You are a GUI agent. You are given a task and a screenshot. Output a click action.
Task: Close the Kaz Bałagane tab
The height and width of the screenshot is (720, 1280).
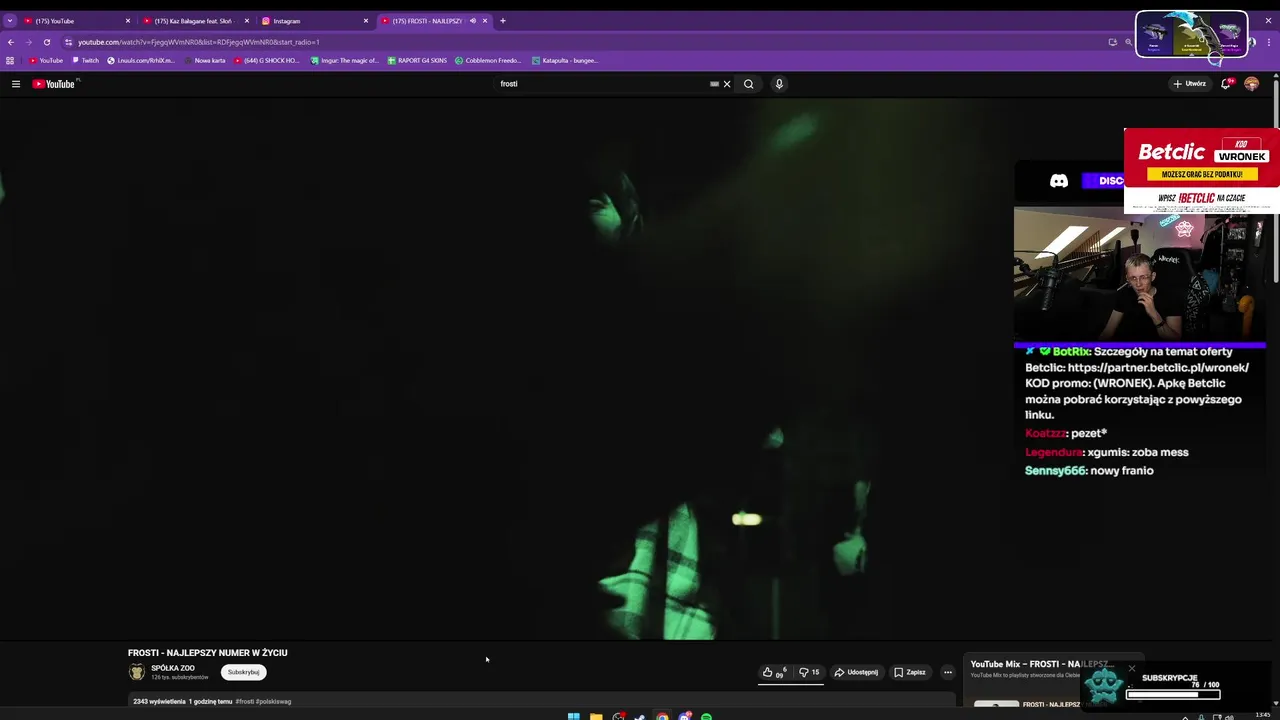point(247,21)
